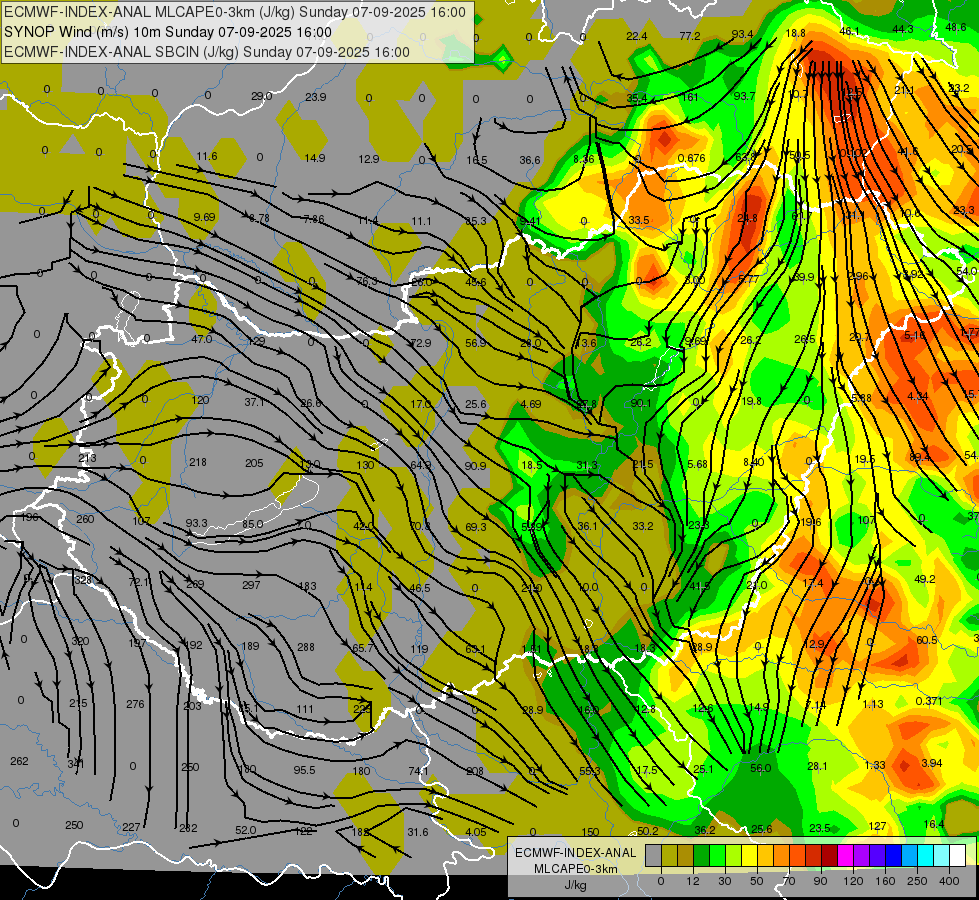Select the lime yellow-green legend swatch
The image size is (979, 900).
[734, 855]
